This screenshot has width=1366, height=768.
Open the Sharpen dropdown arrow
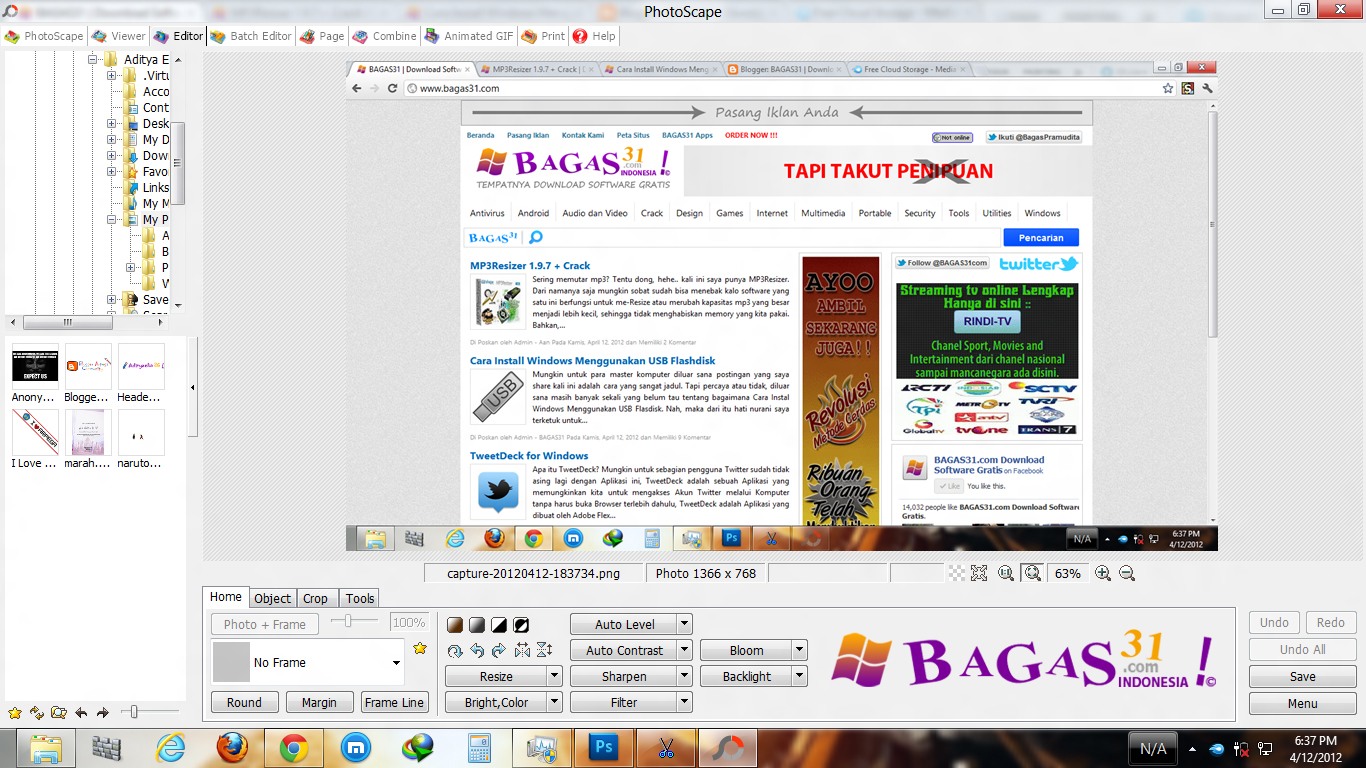point(685,676)
